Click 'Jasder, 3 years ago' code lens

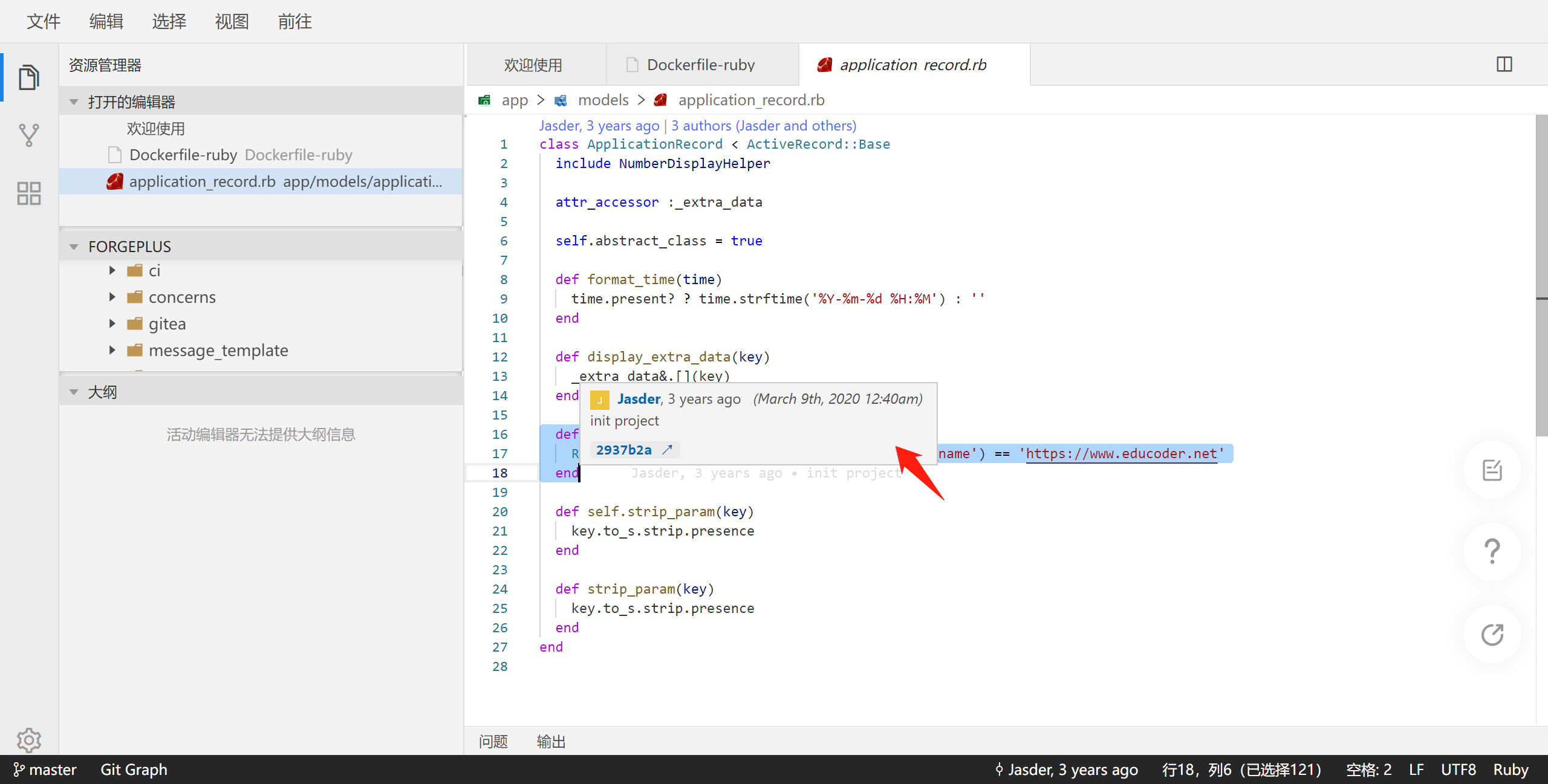coord(599,126)
